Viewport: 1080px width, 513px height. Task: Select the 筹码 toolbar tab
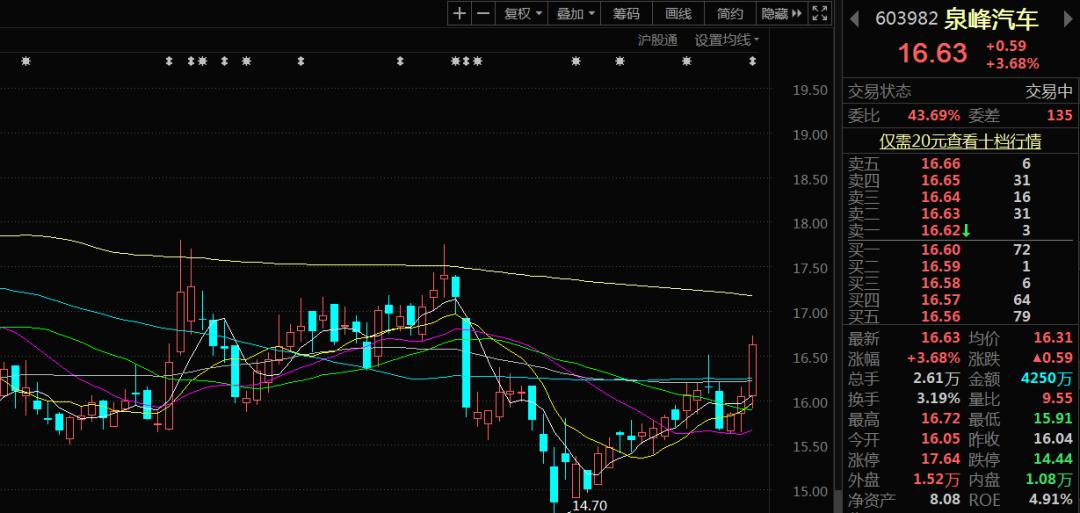tap(626, 13)
